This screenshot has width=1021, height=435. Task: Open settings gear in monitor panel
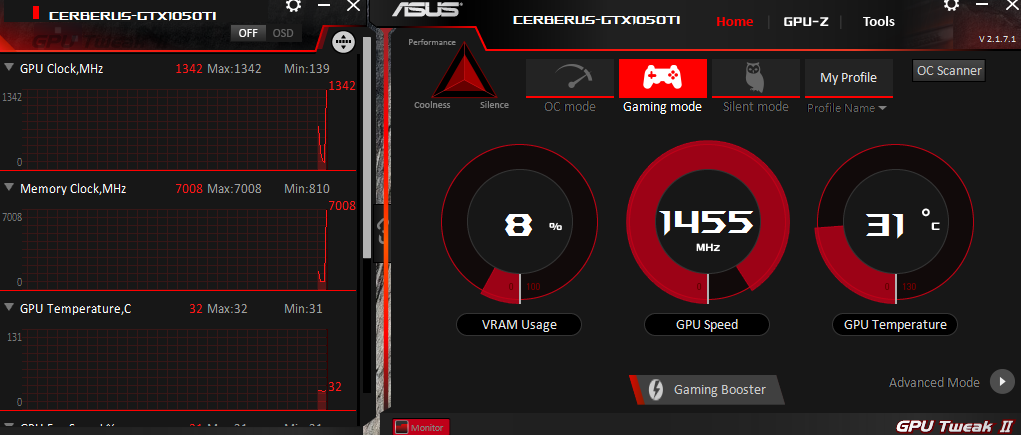tap(294, 6)
